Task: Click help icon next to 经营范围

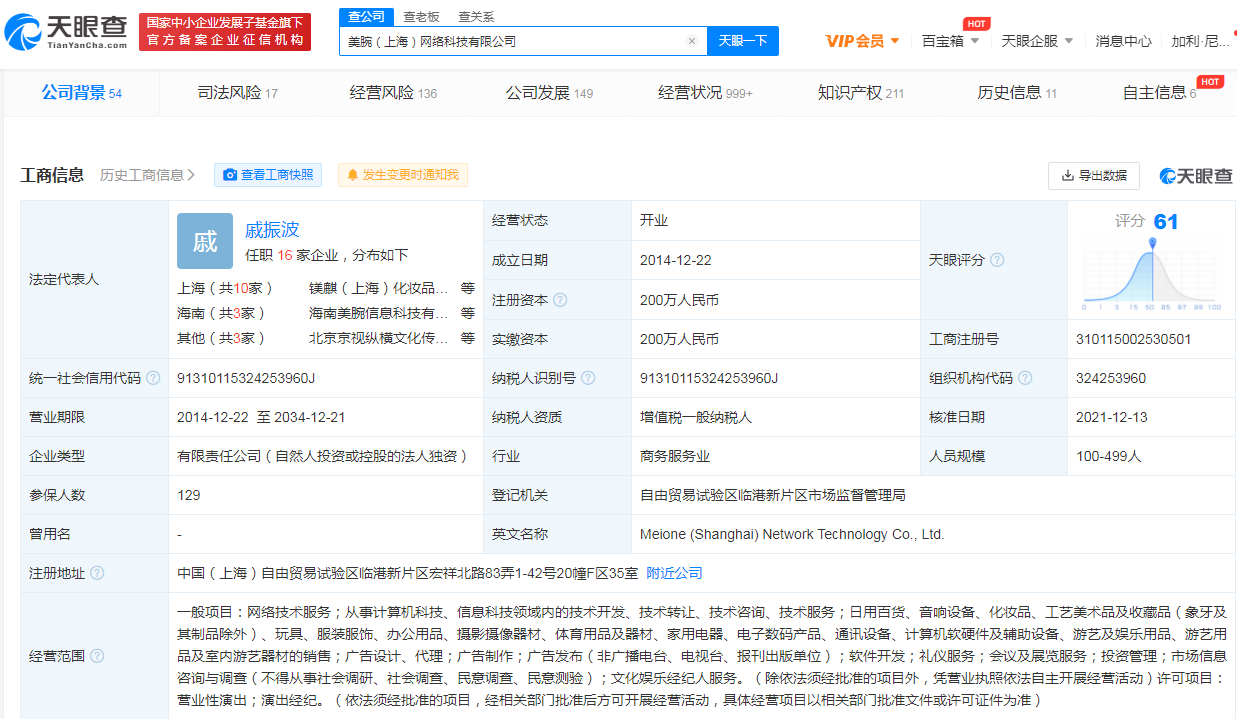Action: (97, 656)
